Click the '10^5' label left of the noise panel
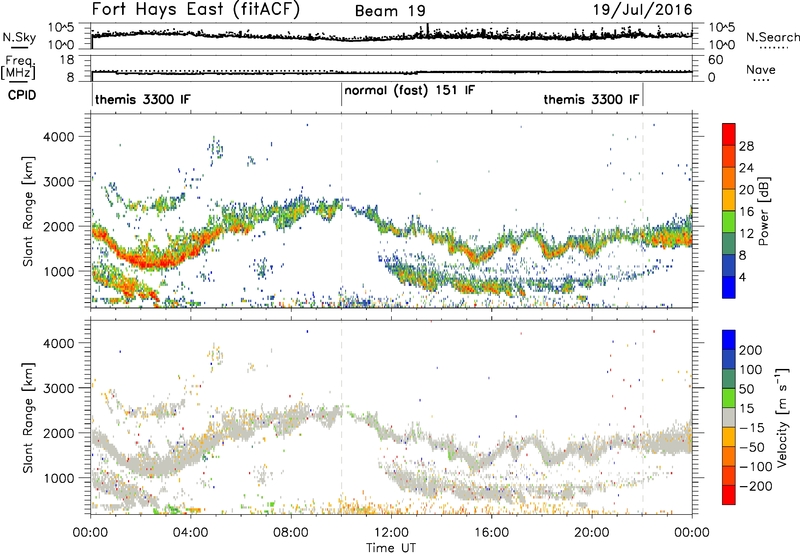 (62, 27)
